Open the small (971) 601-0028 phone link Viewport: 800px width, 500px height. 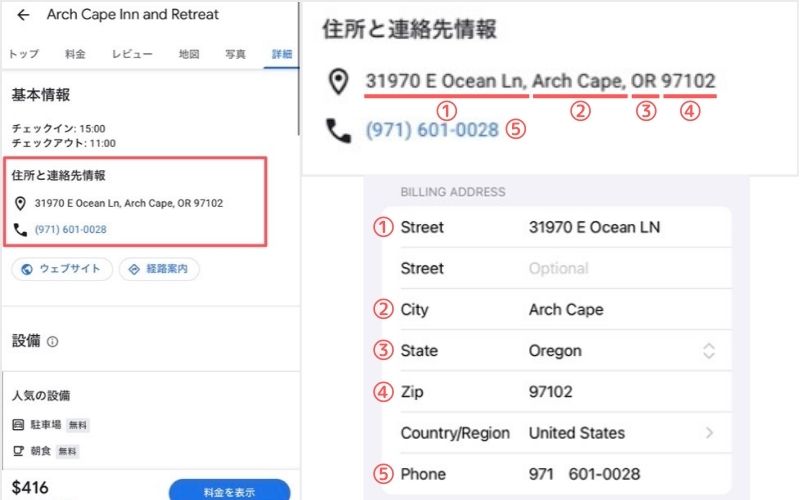click(70, 230)
